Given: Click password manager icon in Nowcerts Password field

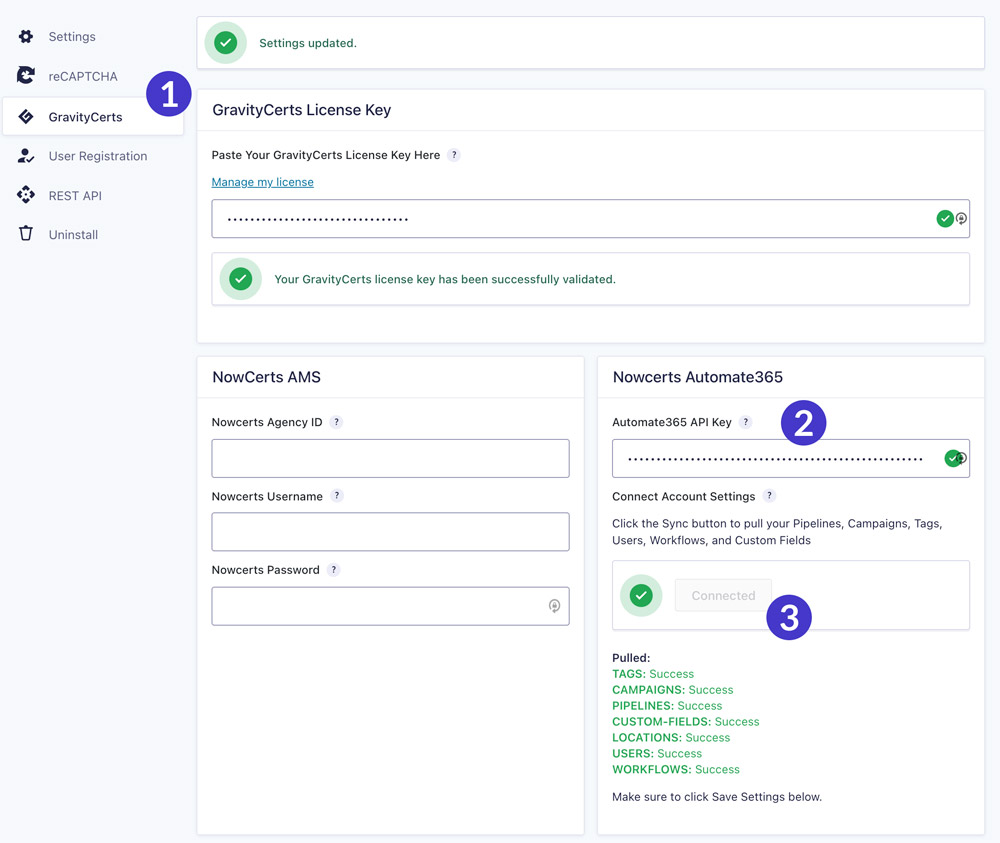Looking at the screenshot, I should [554, 606].
